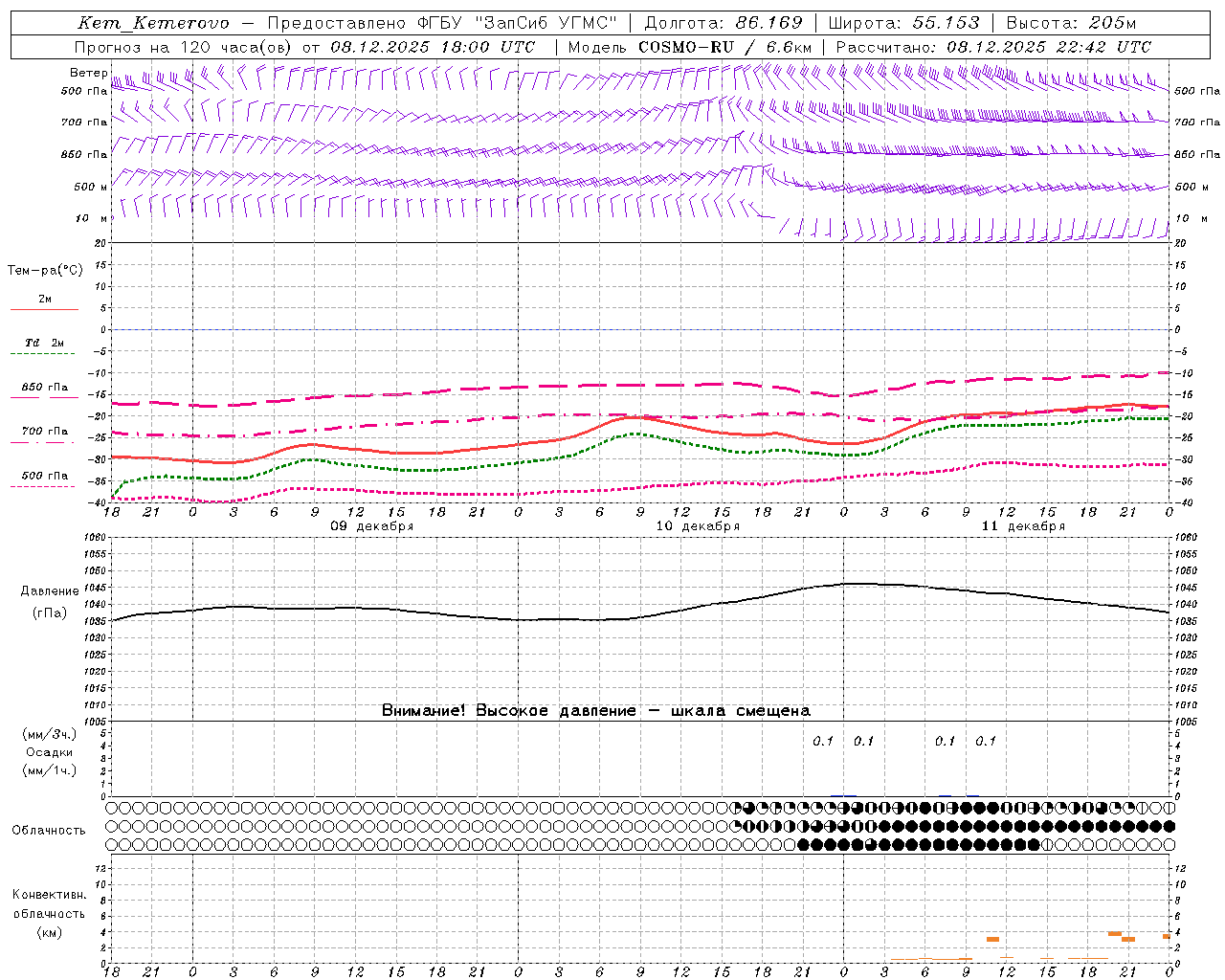Click the (мм/1ч.) unit label
The image size is (1225, 980).
[x=50, y=770]
